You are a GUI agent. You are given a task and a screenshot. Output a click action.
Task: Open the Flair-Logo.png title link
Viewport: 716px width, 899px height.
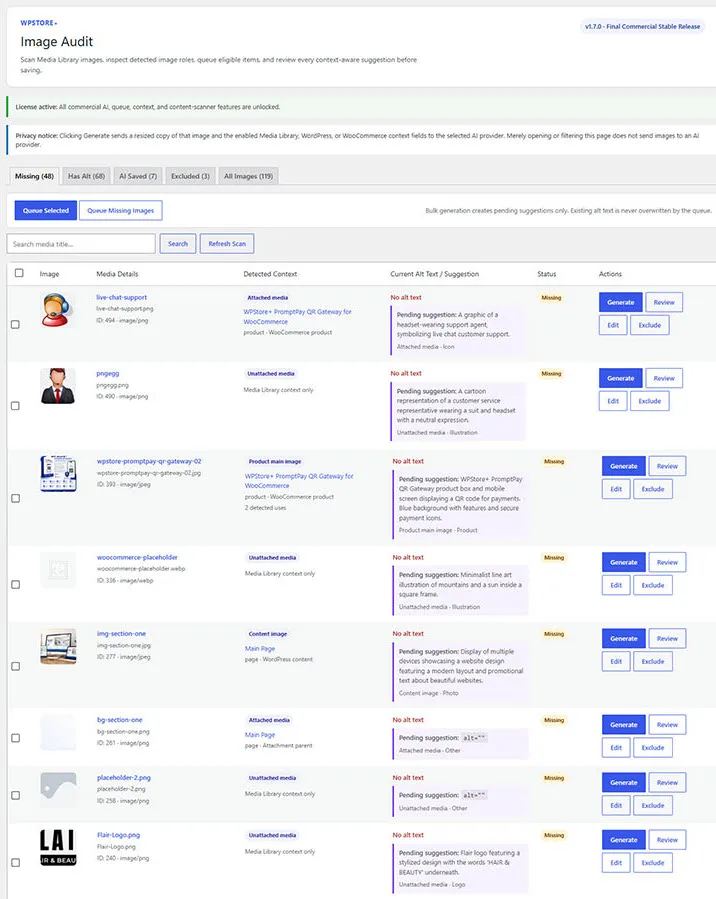[119, 835]
